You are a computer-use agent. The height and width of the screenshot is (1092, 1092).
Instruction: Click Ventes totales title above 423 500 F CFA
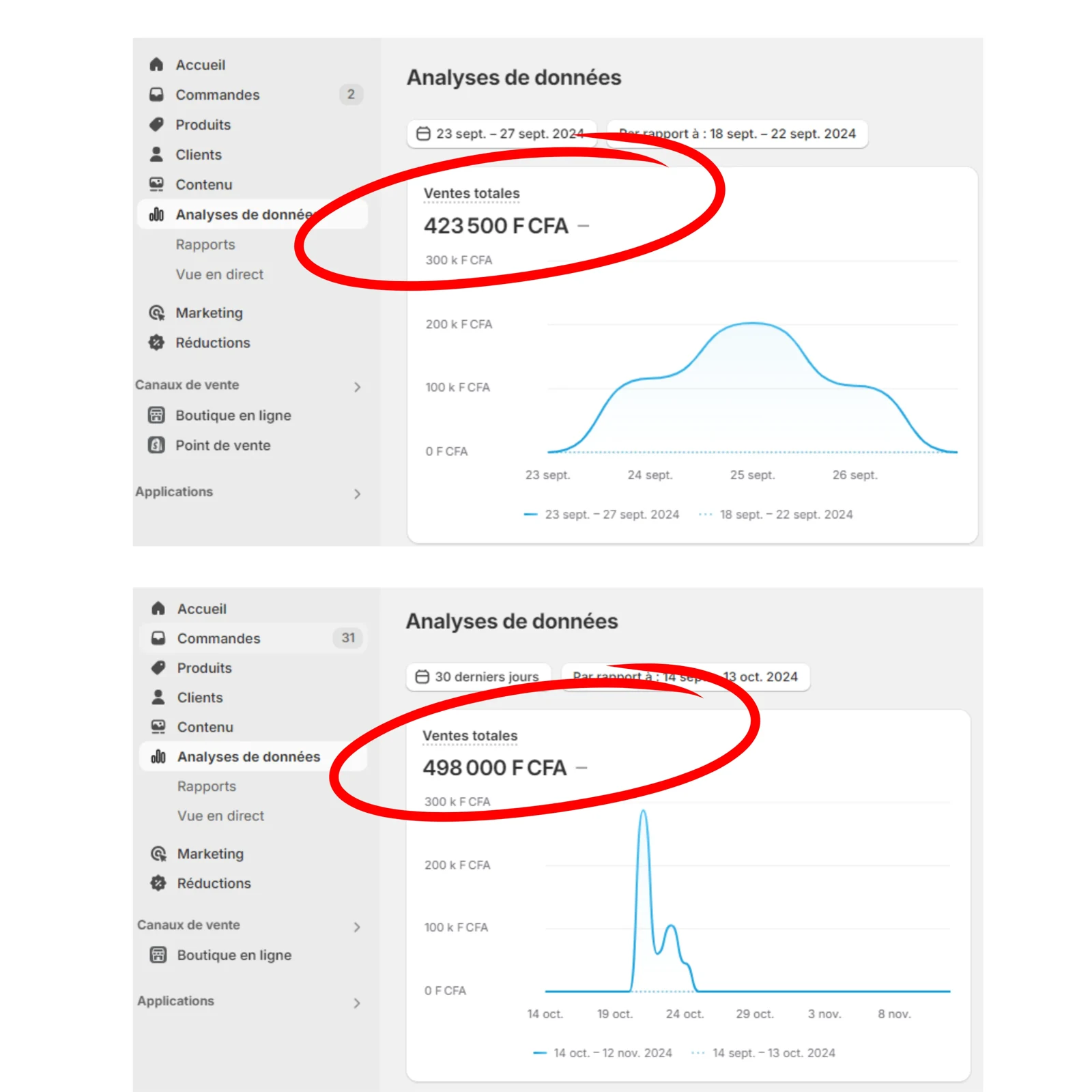472,193
